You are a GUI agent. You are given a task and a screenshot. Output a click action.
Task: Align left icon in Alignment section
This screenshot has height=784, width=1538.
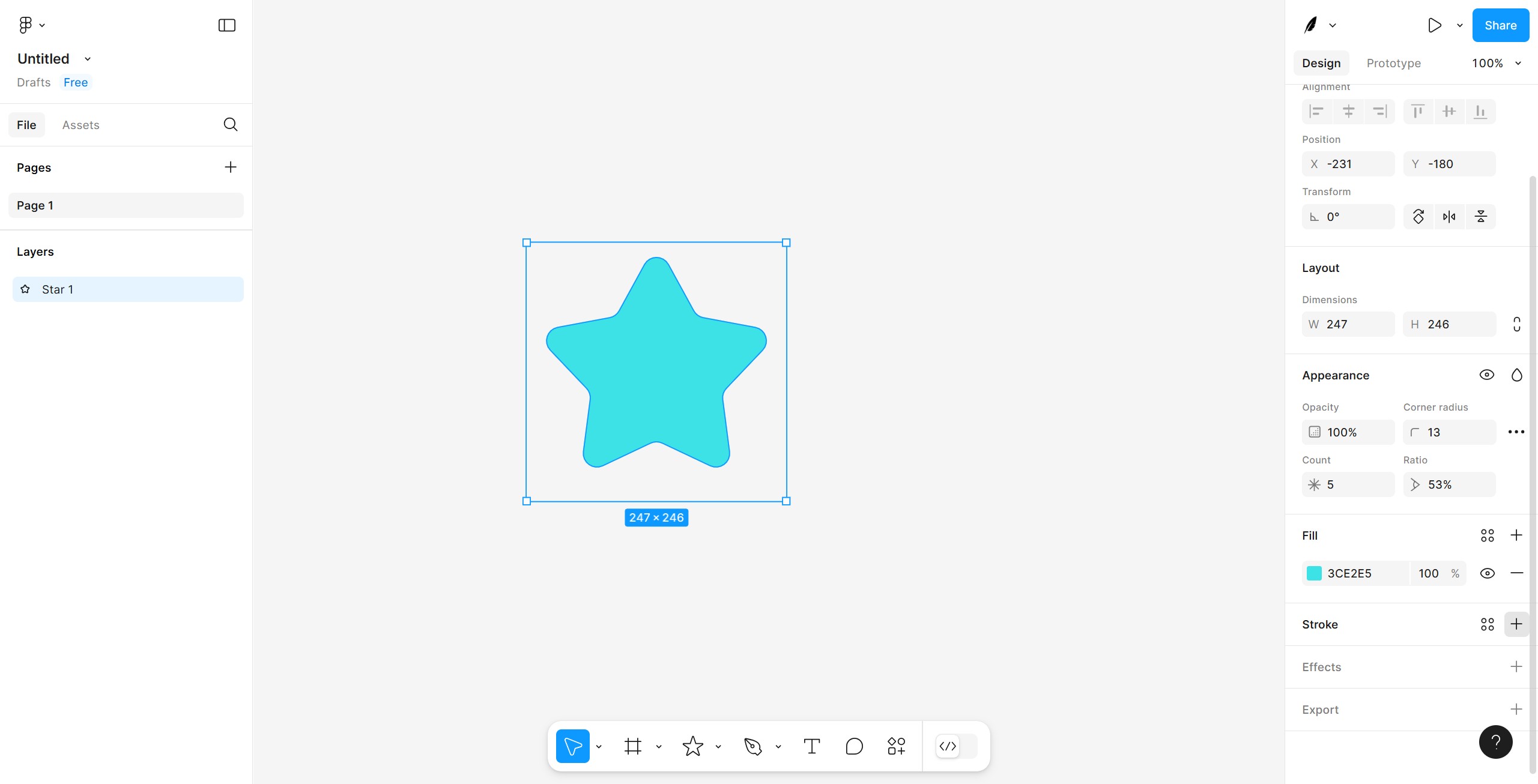[x=1316, y=112]
